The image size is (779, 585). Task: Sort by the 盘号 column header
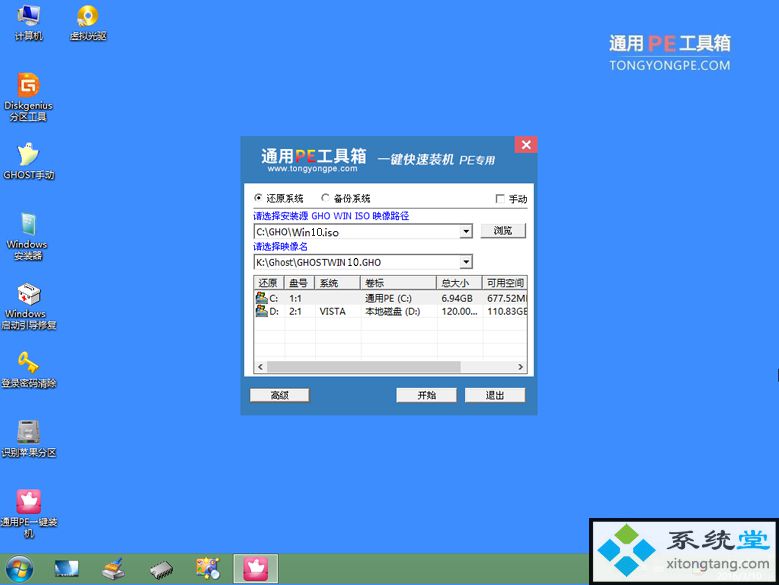pos(299,283)
